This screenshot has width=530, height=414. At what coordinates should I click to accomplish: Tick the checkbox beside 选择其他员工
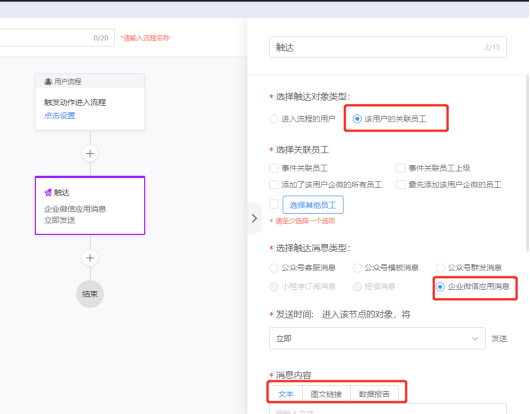click(x=273, y=204)
